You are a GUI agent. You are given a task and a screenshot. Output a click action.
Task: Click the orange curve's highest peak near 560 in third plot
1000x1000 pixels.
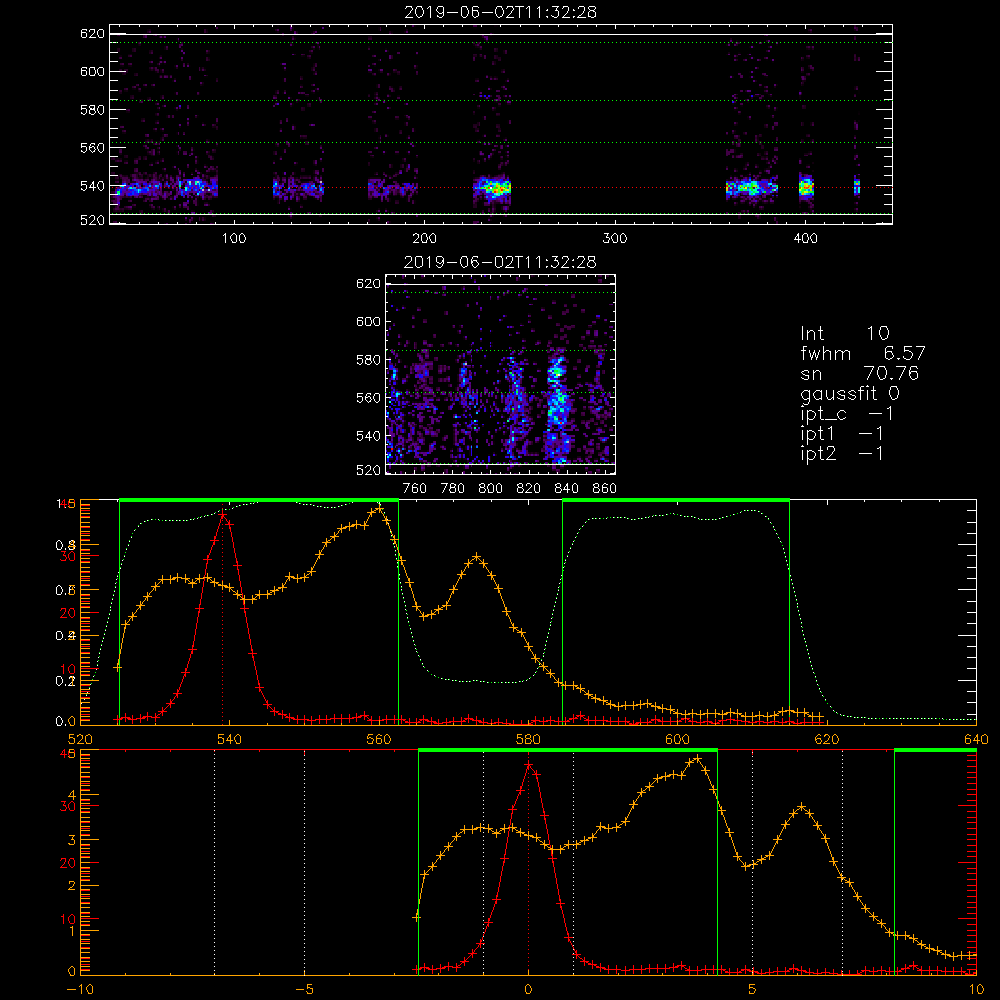click(379, 509)
